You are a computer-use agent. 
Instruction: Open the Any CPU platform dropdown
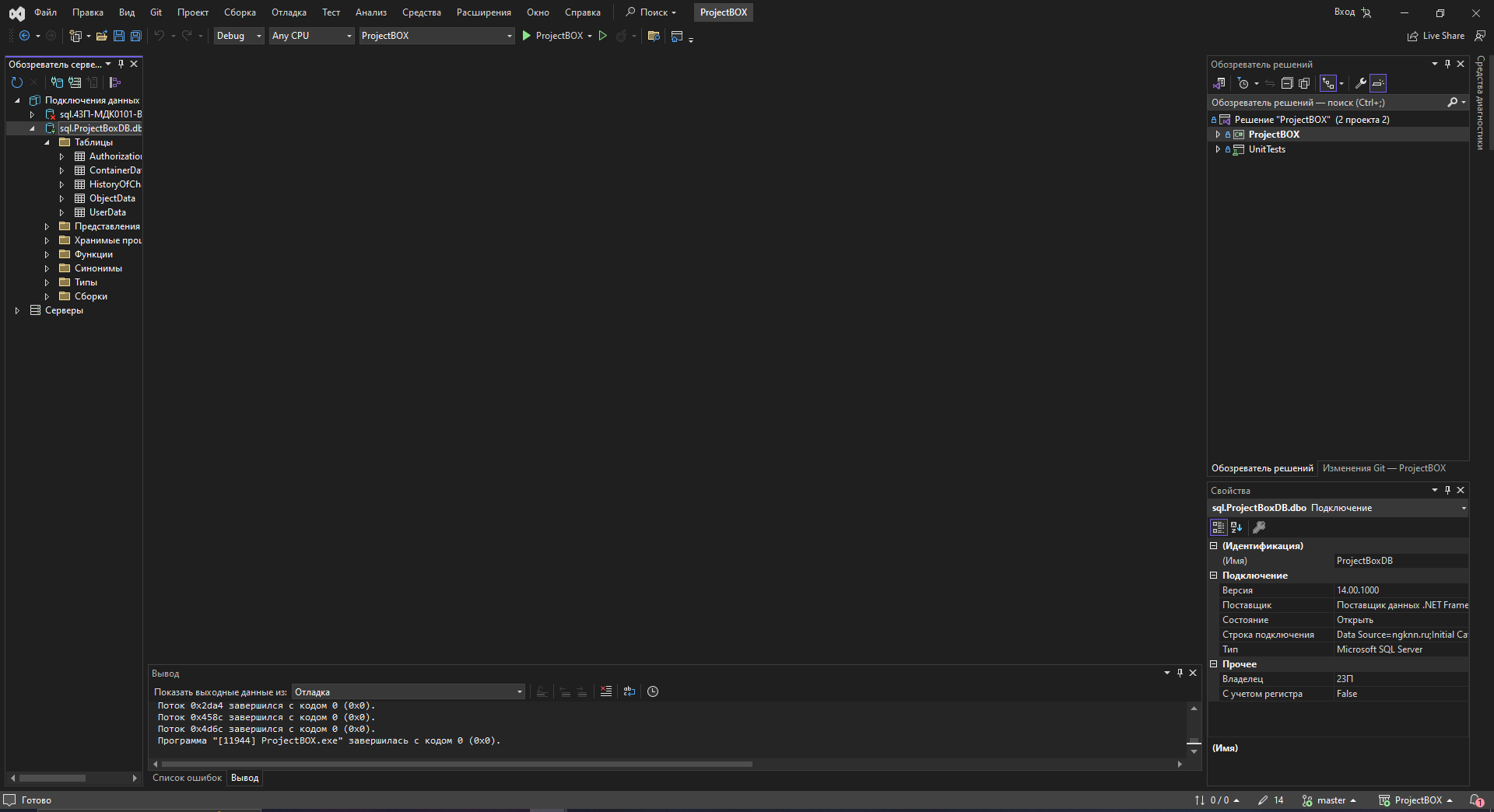pos(311,36)
